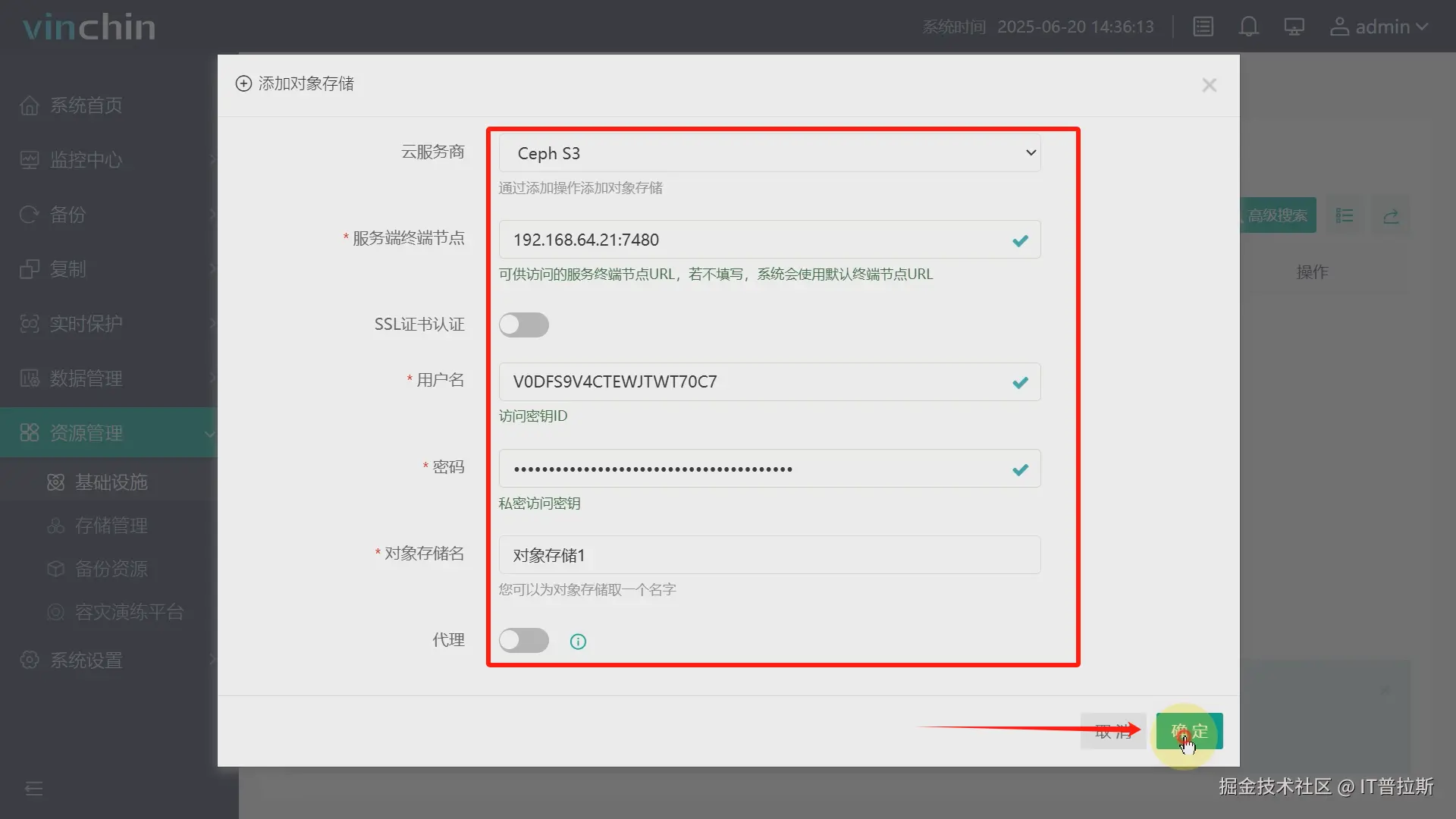This screenshot has width=1456, height=819.
Task: Click the 确定 confirm button
Action: pyautogui.click(x=1189, y=731)
